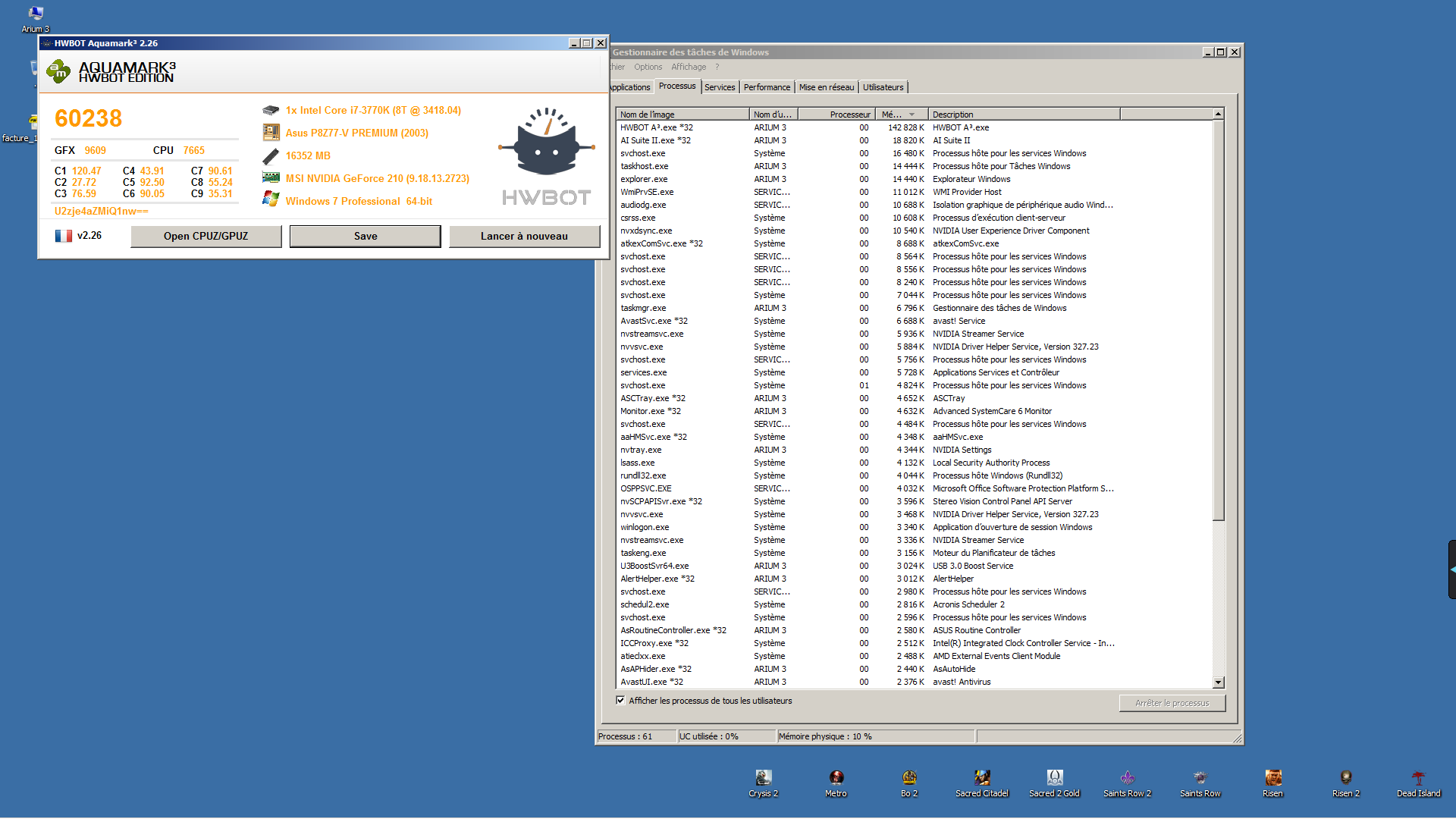Switch to the Performance tab
Image resolution: width=1456 pixels, height=819 pixels.
(767, 87)
